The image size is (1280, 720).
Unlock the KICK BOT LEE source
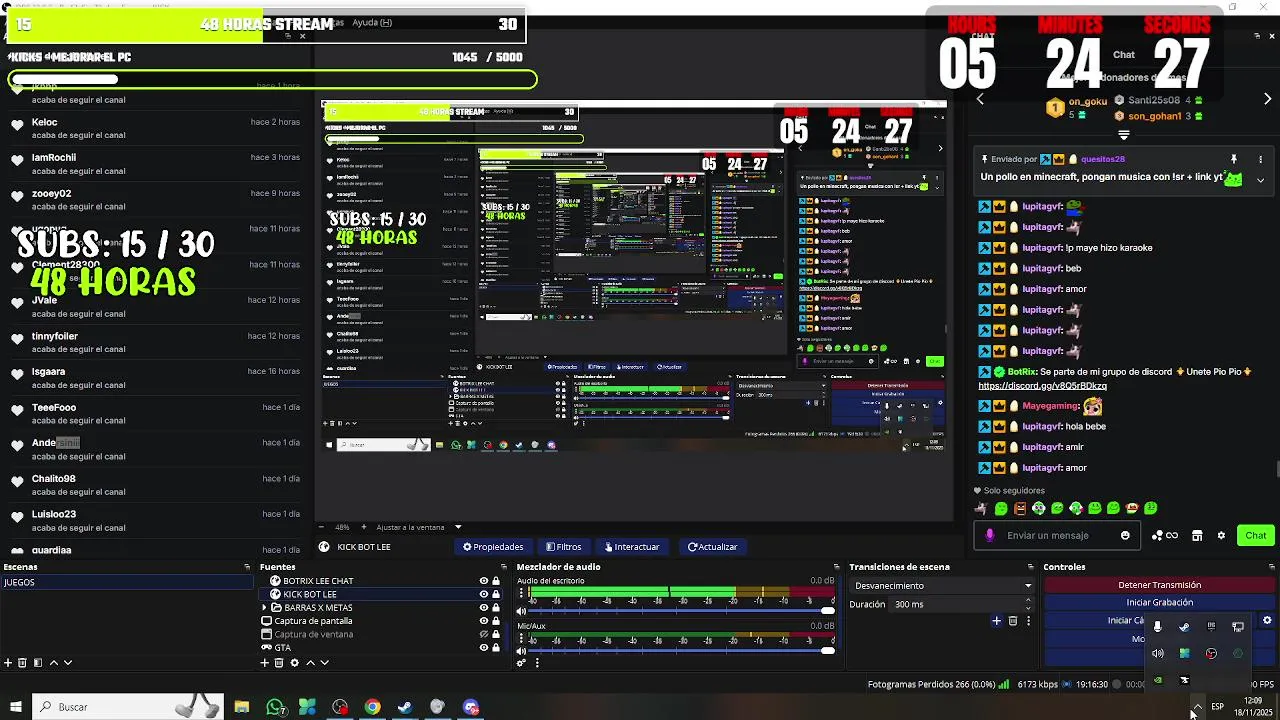[x=496, y=594]
